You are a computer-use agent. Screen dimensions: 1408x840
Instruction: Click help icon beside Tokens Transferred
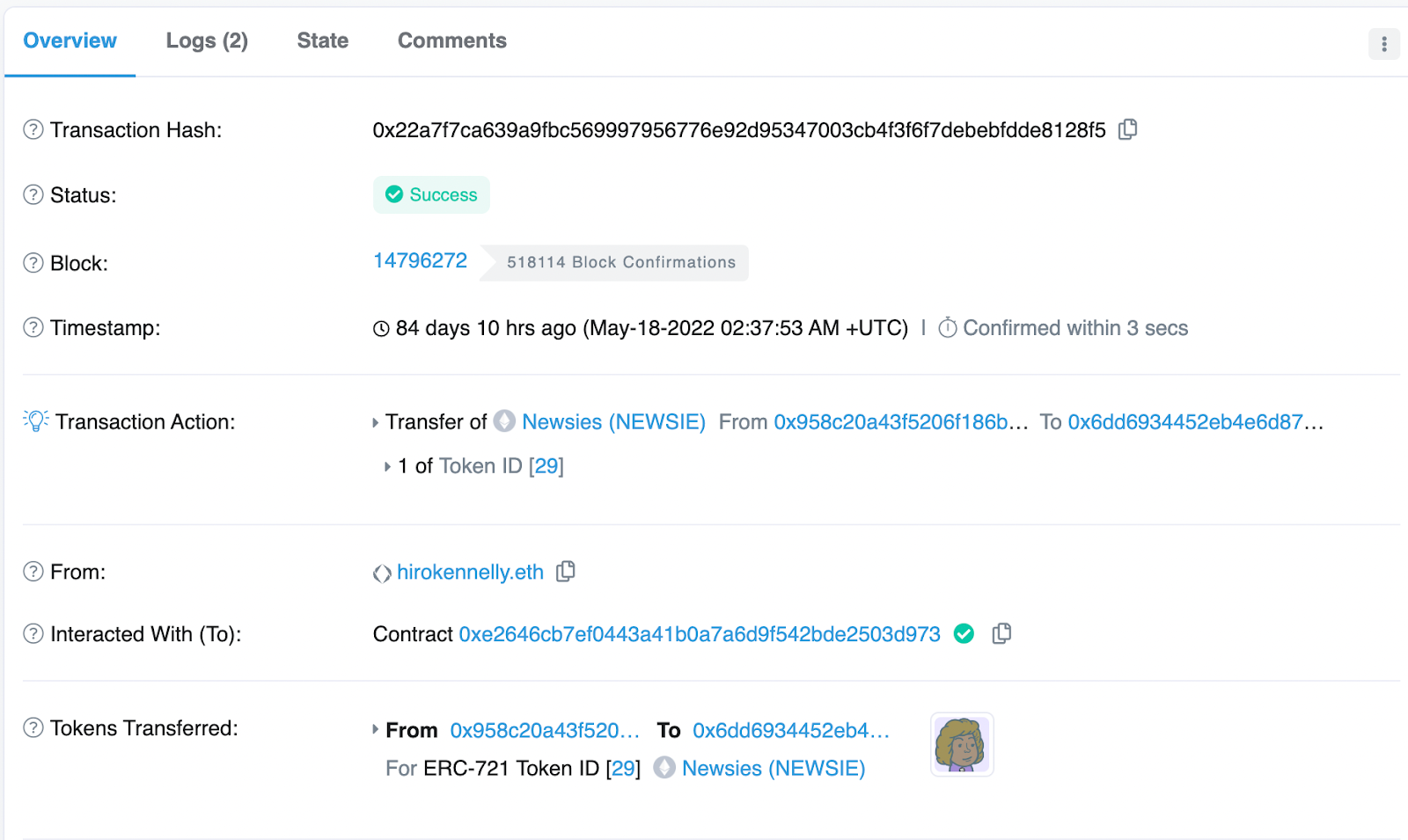click(x=33, y=727)
